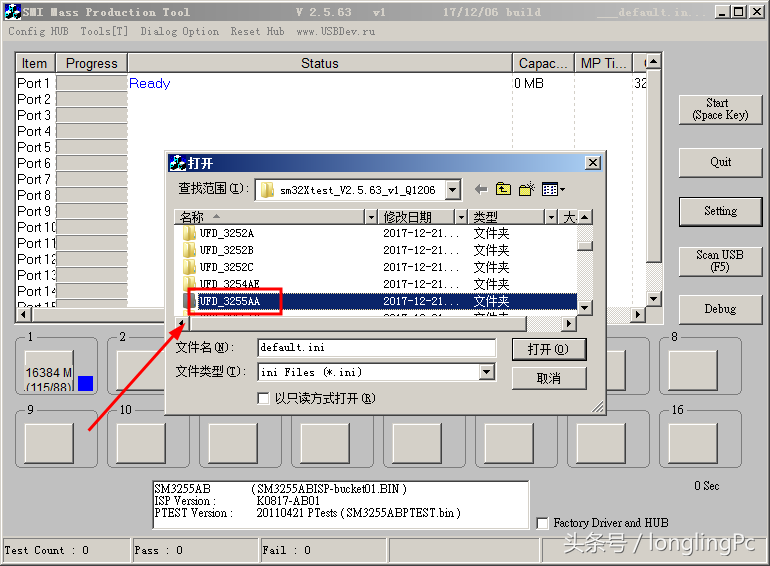This screenshot has width=770, height=566.
Task: Cancel the dialog with 取消 button
Action: 549,378
